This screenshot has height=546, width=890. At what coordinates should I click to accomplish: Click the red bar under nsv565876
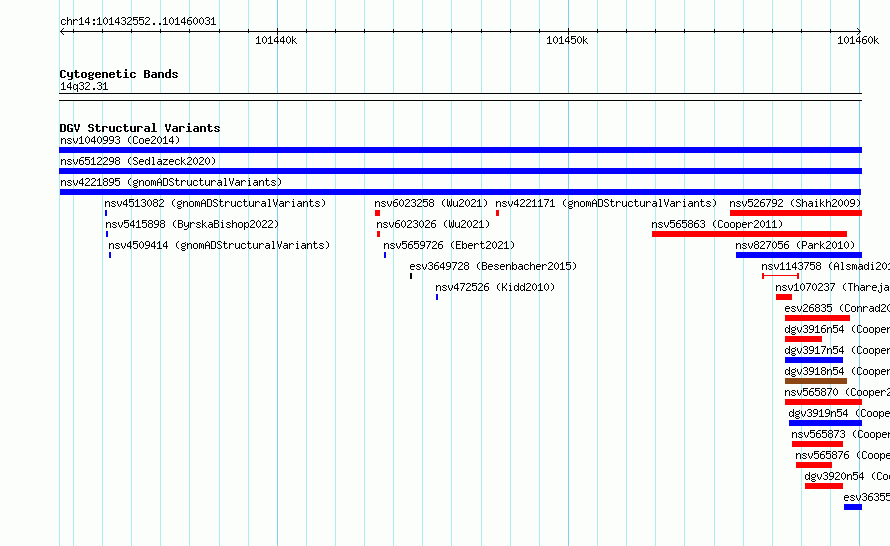tap(814, 465)
